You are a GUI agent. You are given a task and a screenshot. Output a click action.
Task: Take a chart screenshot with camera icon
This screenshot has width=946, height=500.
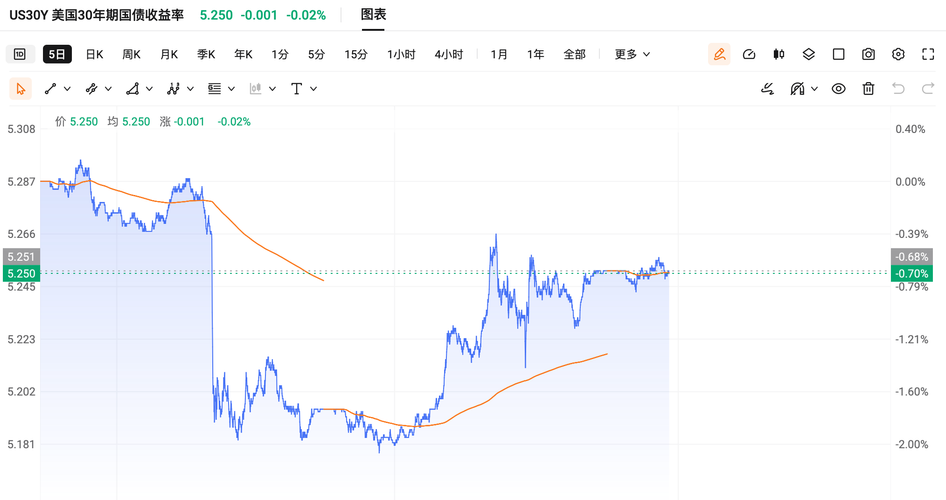point(868,54)
